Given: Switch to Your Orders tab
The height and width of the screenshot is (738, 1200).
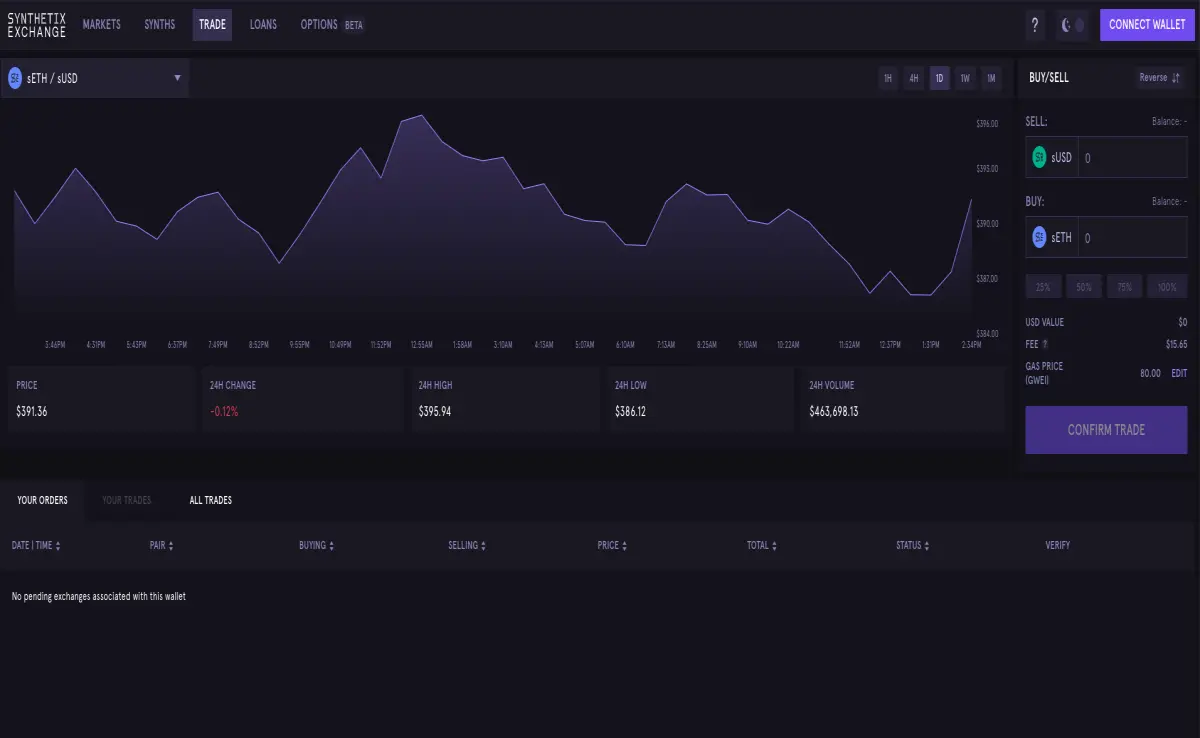Looking at the screenshot, I should (43, 500).
